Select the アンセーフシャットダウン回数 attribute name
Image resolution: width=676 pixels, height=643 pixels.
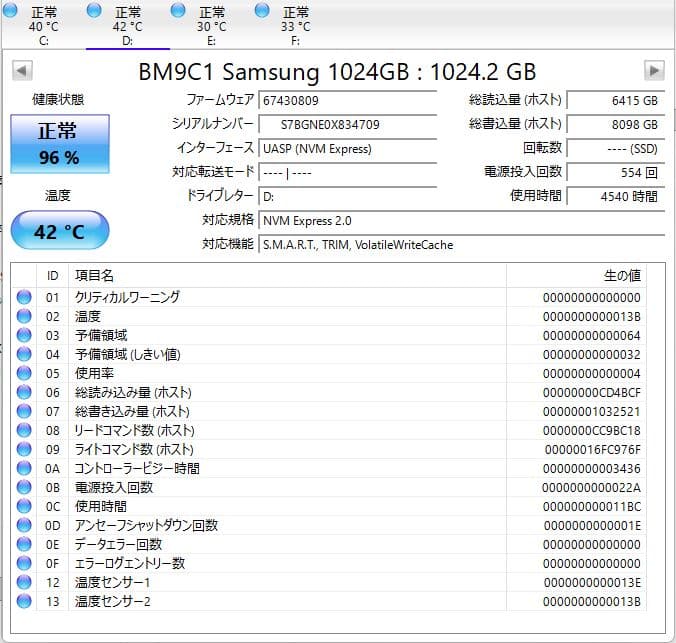(146, 525)
